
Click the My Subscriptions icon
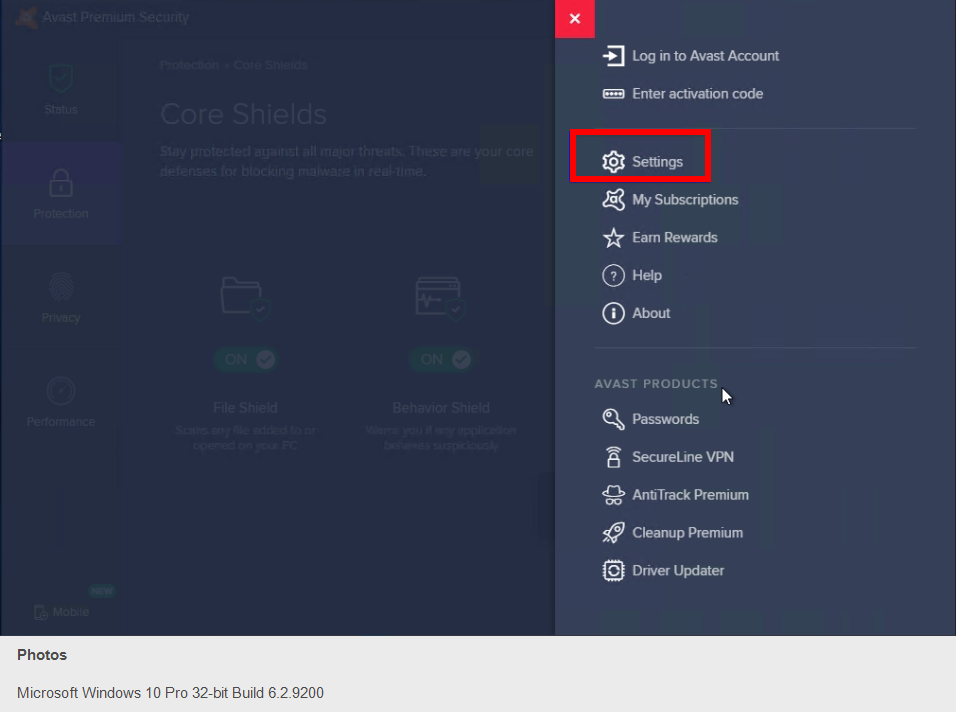click(613, 200)
